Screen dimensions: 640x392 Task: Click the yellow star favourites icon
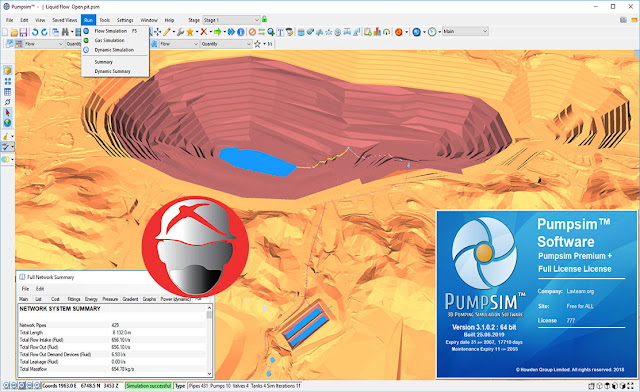190,32
